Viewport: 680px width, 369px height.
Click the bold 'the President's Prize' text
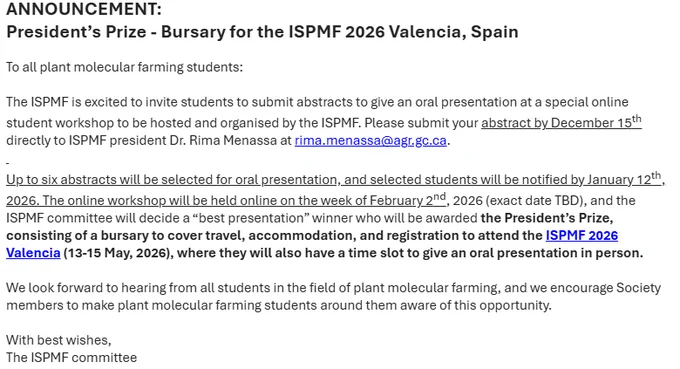546,218
